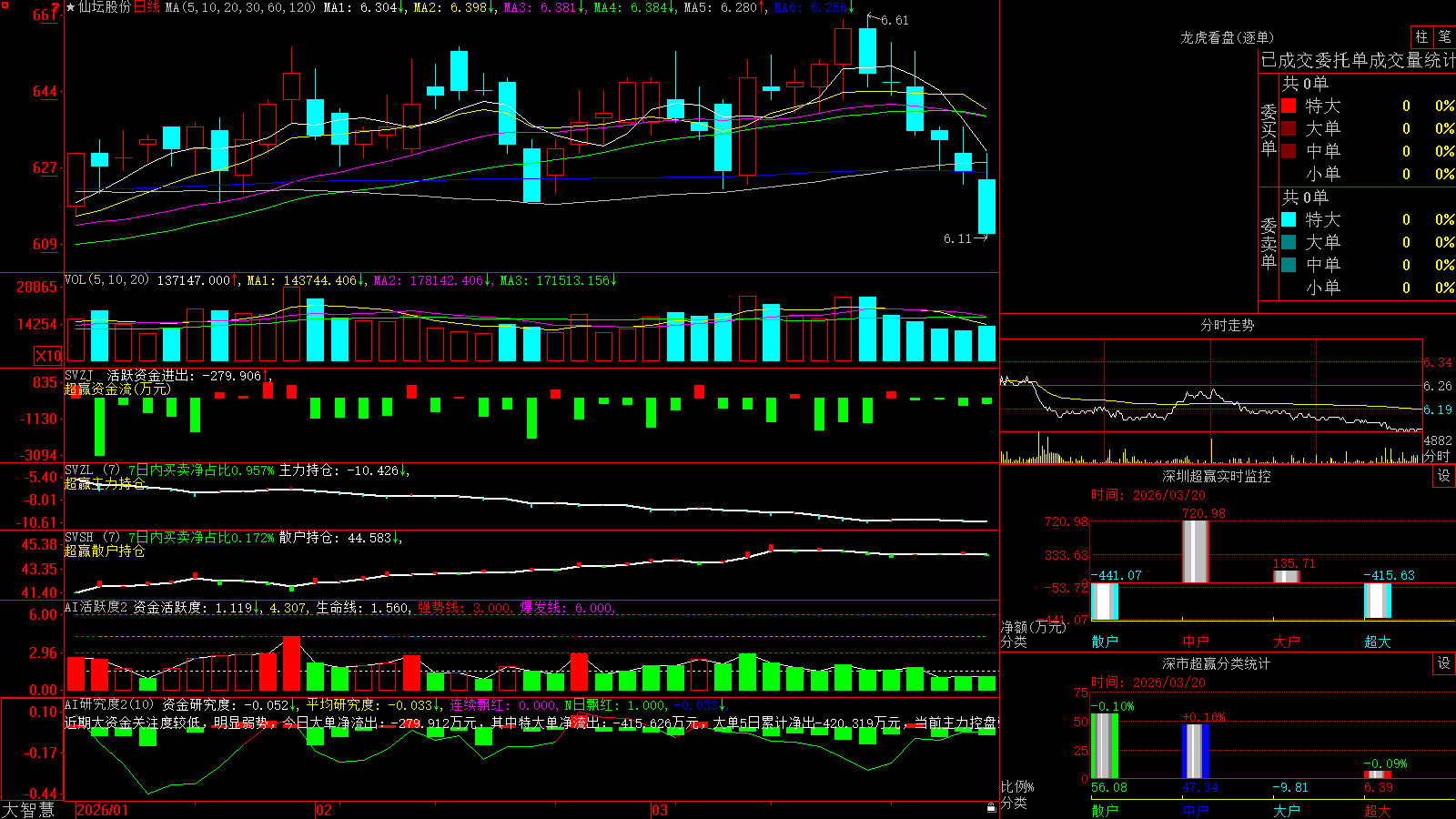Click the VOL(5,10,20) indicator label
The image size is (1456, 819).
click(x=106, y=279)
